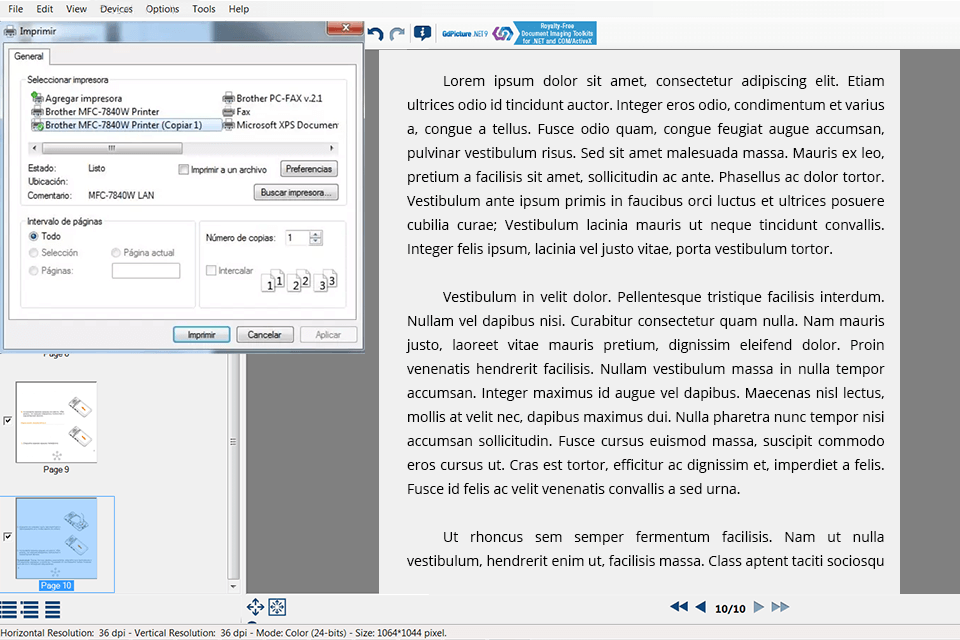This screenshot has height=640, width=960.
Task: Select the Selección radio button
Action: (31, 252)
